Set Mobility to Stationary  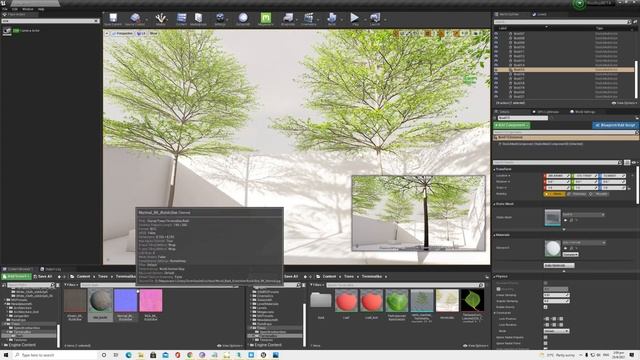coord(578,194)
